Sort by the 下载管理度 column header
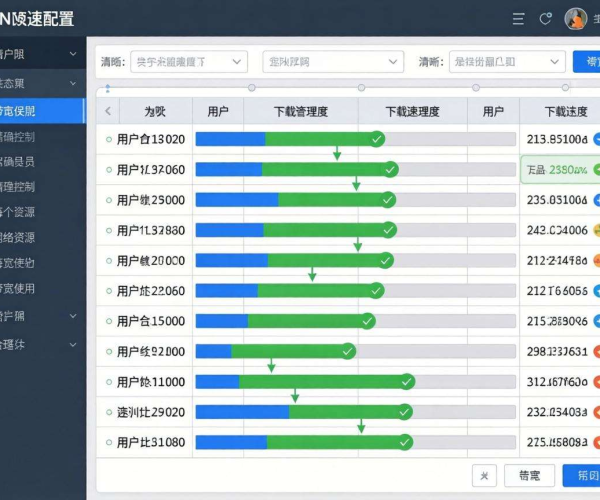The image size is (600, 500). click(301, 111)
